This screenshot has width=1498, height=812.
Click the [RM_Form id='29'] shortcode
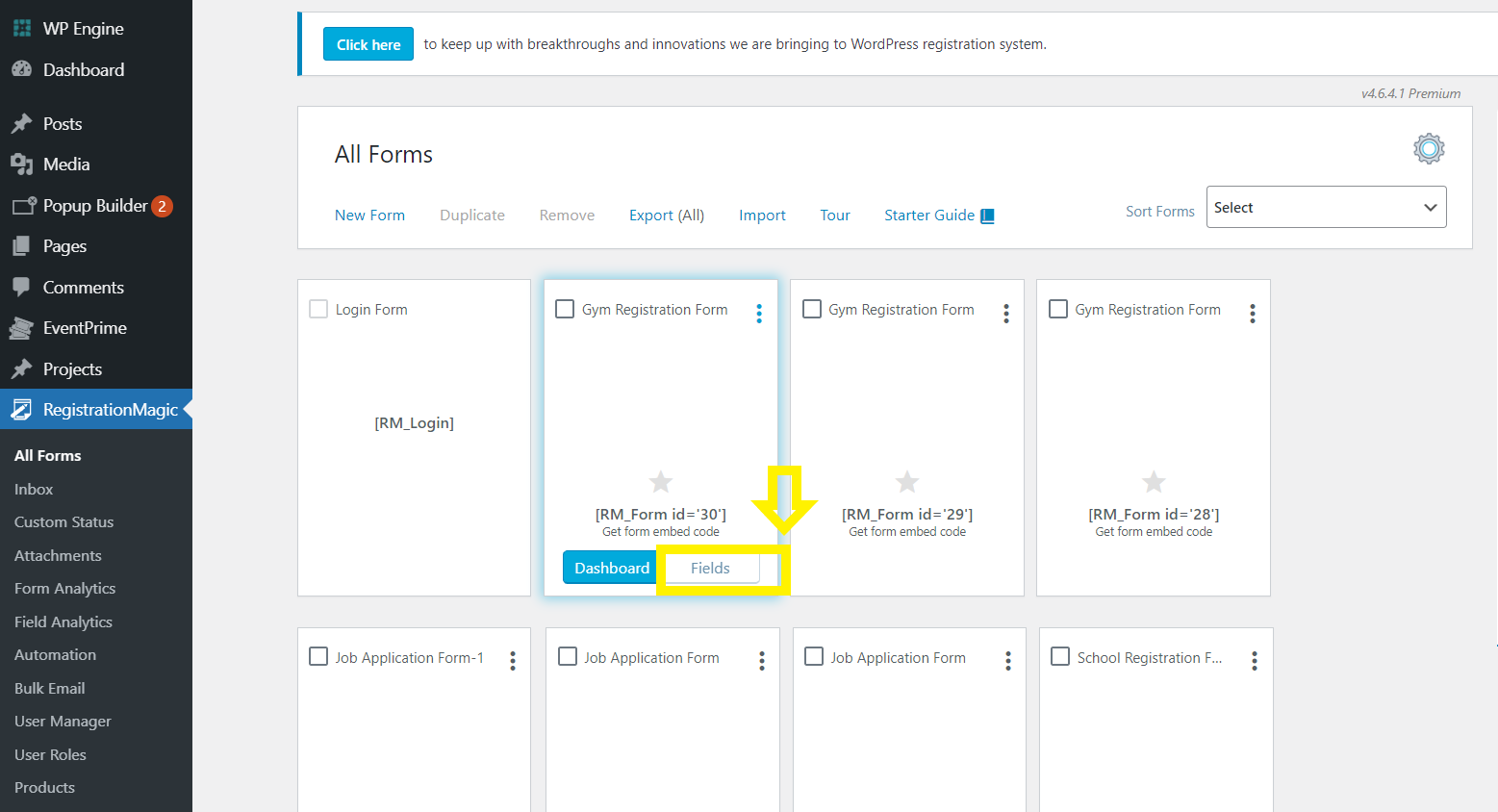tap(907, 515)
